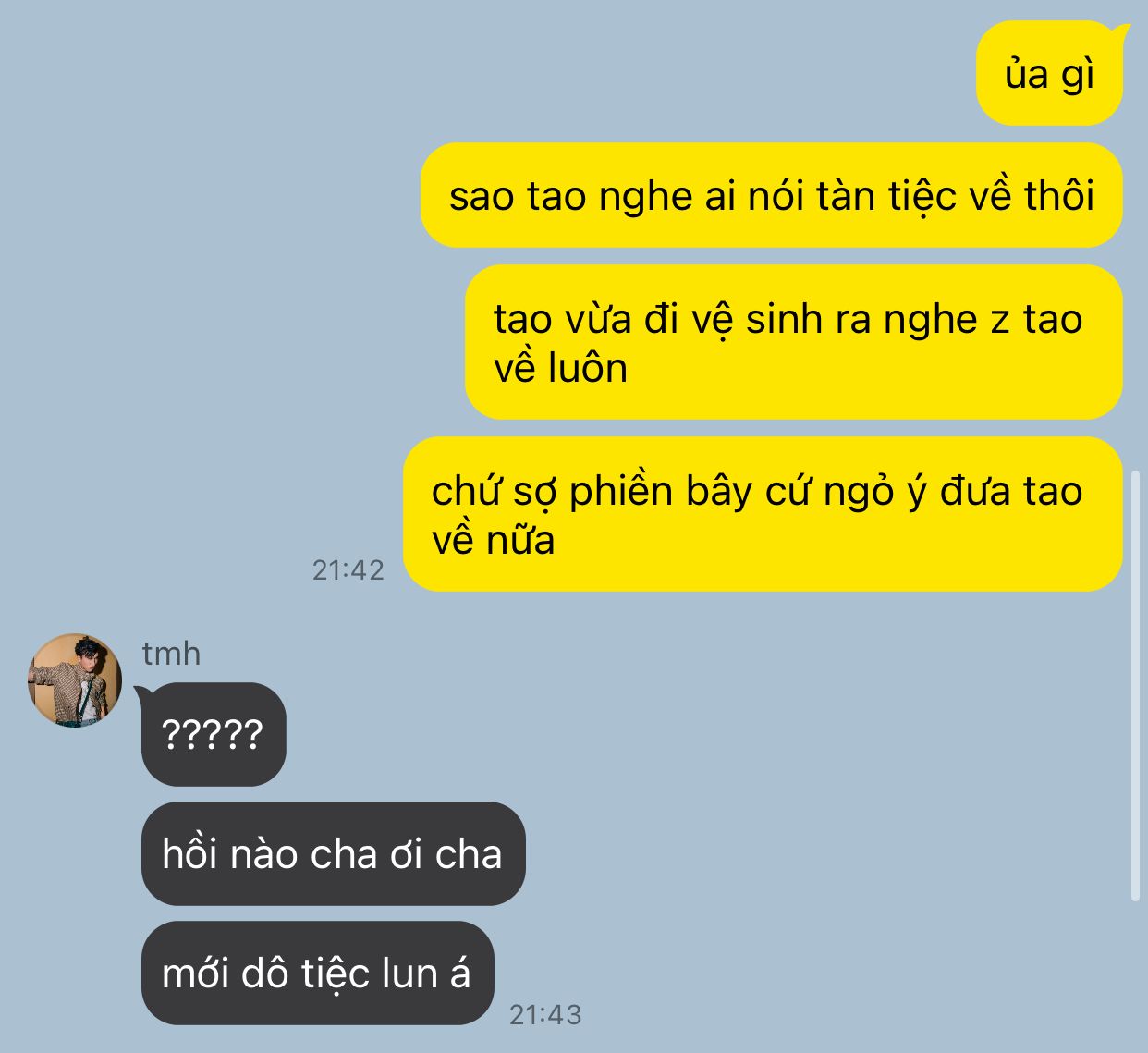Tap the "sao tao nghe ai nói" message
Viewport: 1148px width, 1053px height.
pyautogui.click(x=772, y=196)
